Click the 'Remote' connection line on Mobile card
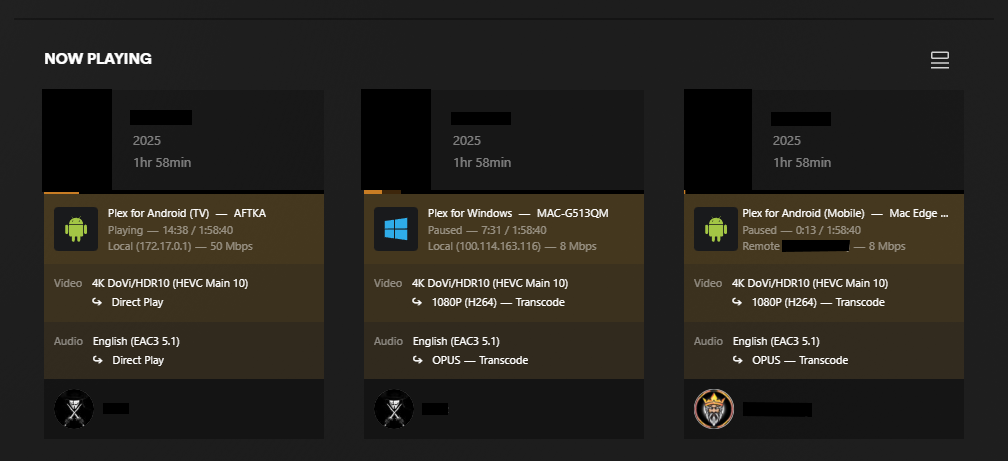The image size is (1008, 461). pyautogui.click(x=824, y=246)
